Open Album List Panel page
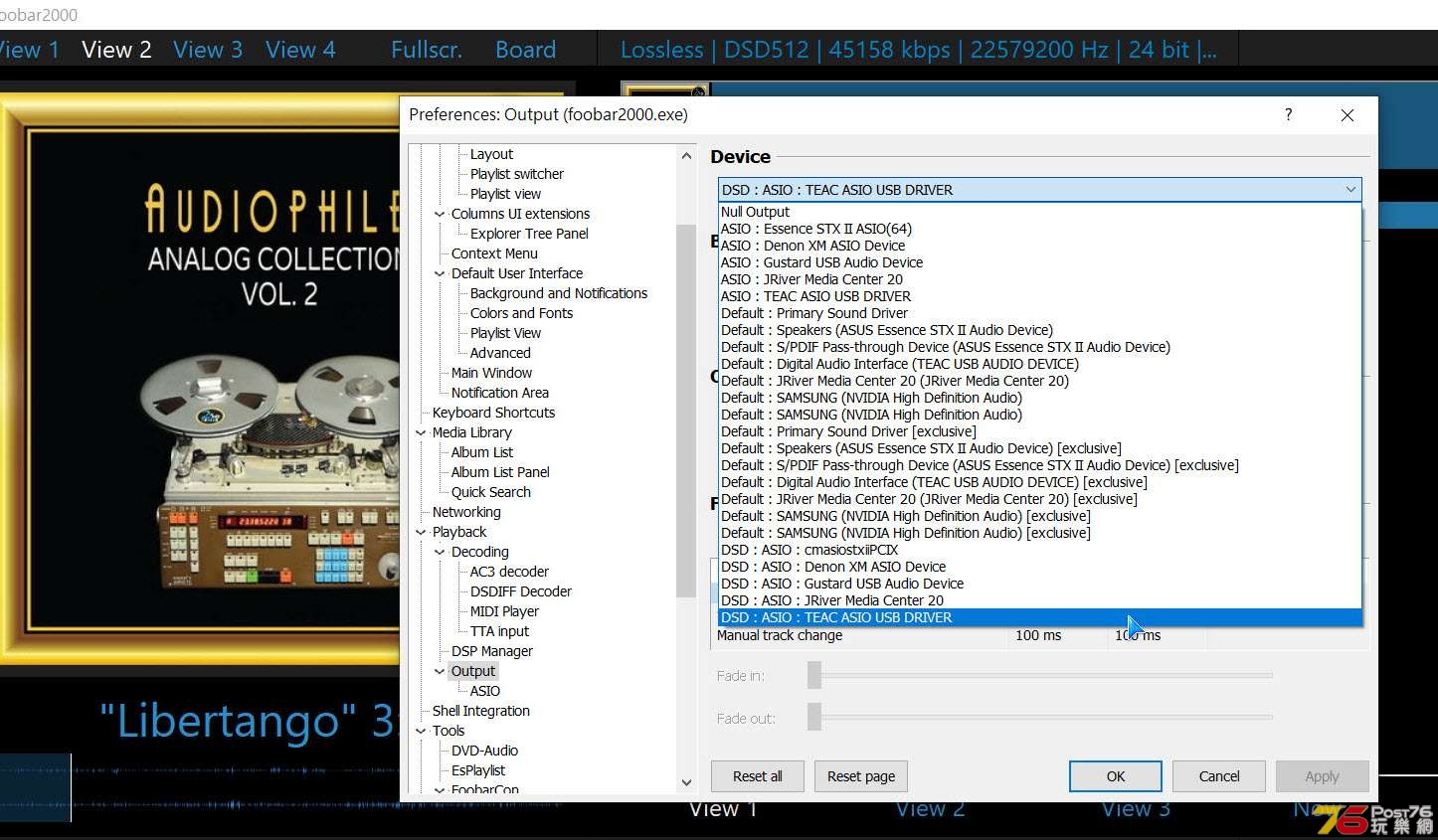1438x840 pixels. pyautogui.click(x=500, y=472)
